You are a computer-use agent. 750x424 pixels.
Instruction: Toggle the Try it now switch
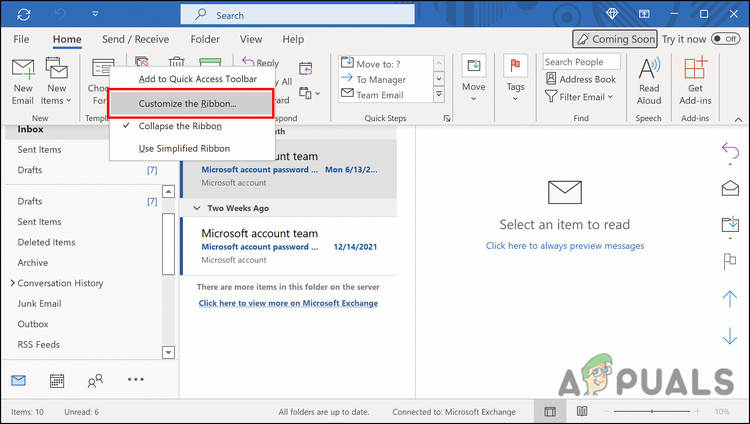(x=726, y=39)
